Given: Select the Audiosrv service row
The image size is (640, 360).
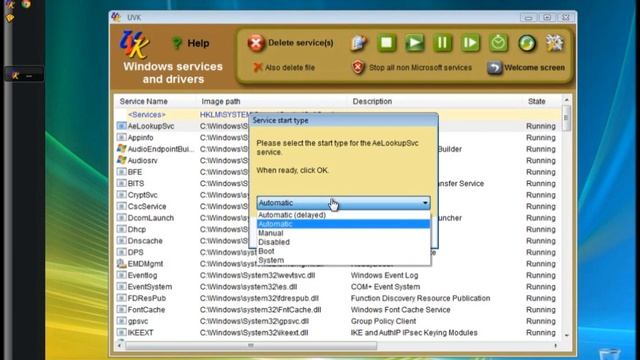Looking at the screenshot, I should point(338,160).
